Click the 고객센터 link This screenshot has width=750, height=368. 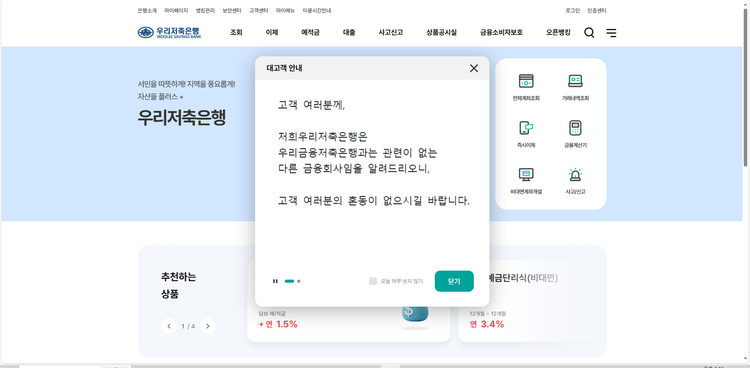259,11
